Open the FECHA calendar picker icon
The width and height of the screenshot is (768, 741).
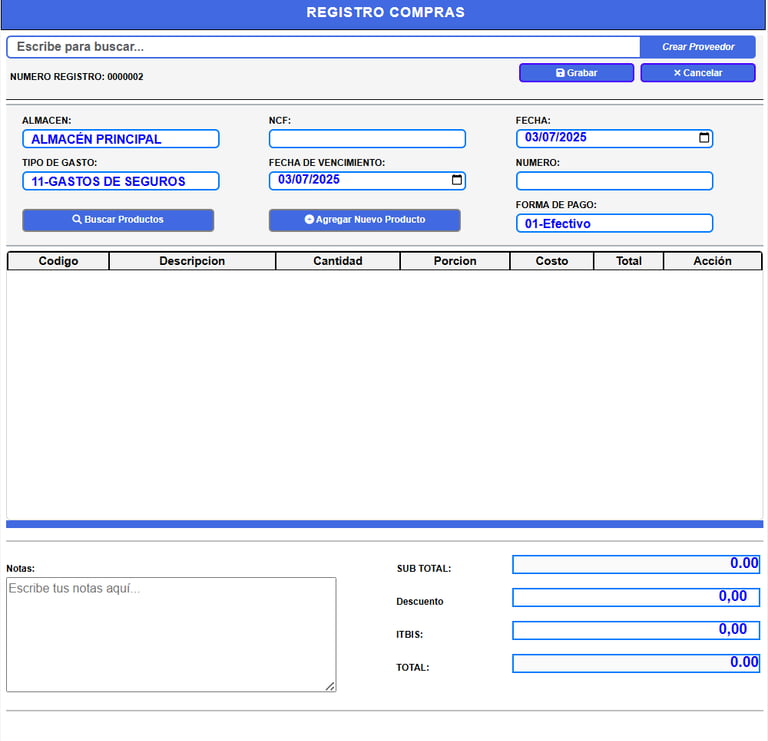point(704,138)
